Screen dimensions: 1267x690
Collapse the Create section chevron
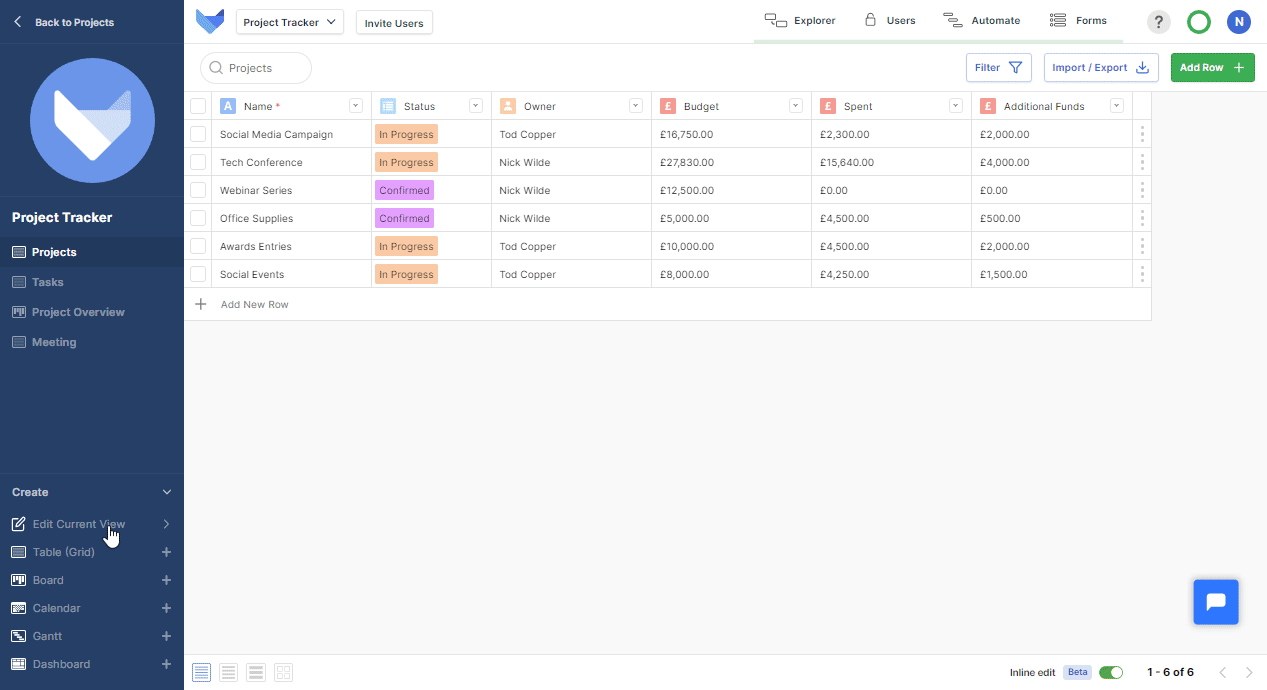[x=167, y=492]
